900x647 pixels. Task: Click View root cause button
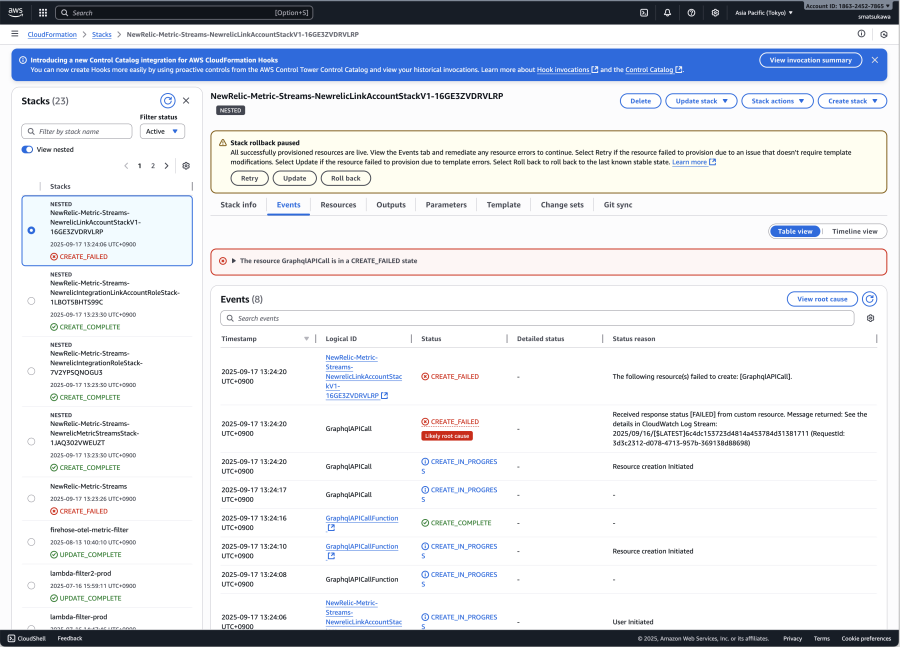tap(822, 299)
